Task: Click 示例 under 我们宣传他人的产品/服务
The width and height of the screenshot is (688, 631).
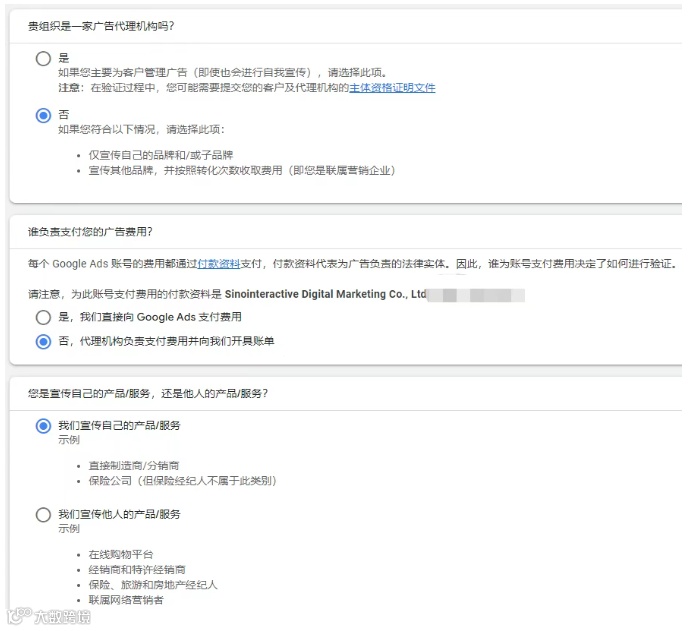Action: click(x=69, y=529)
